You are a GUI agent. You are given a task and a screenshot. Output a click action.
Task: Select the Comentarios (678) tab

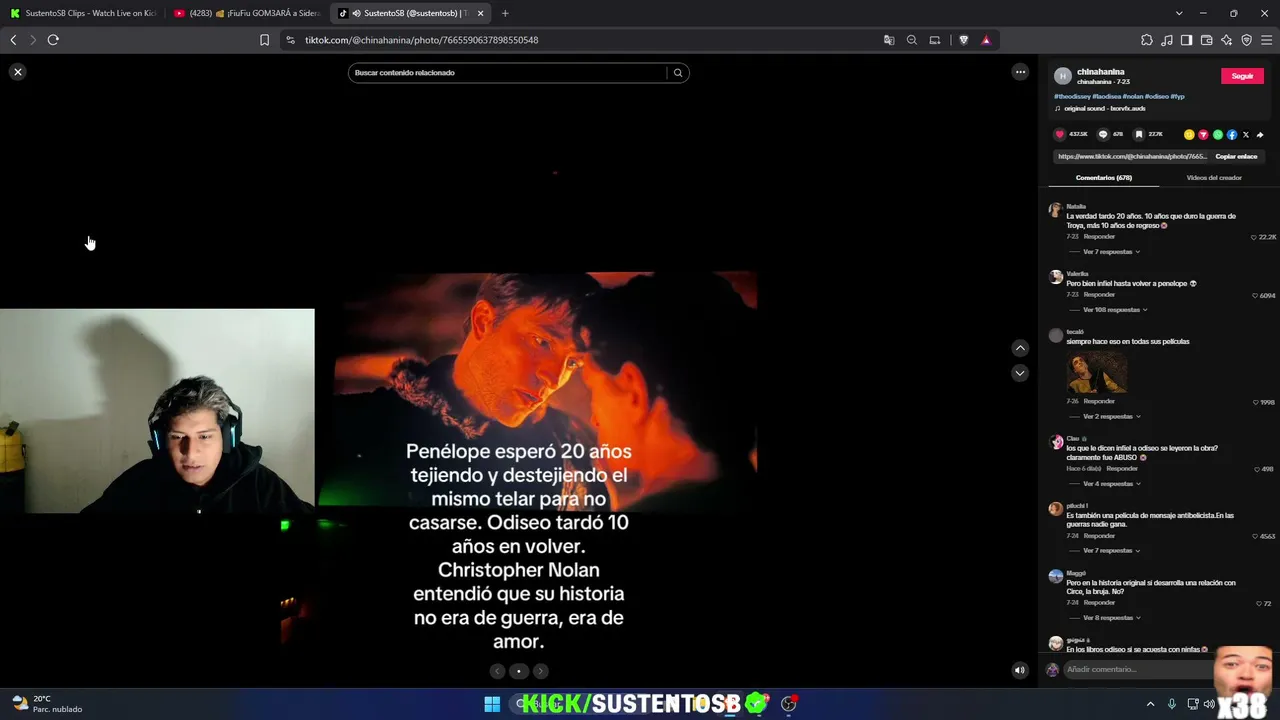[1104, 178]
